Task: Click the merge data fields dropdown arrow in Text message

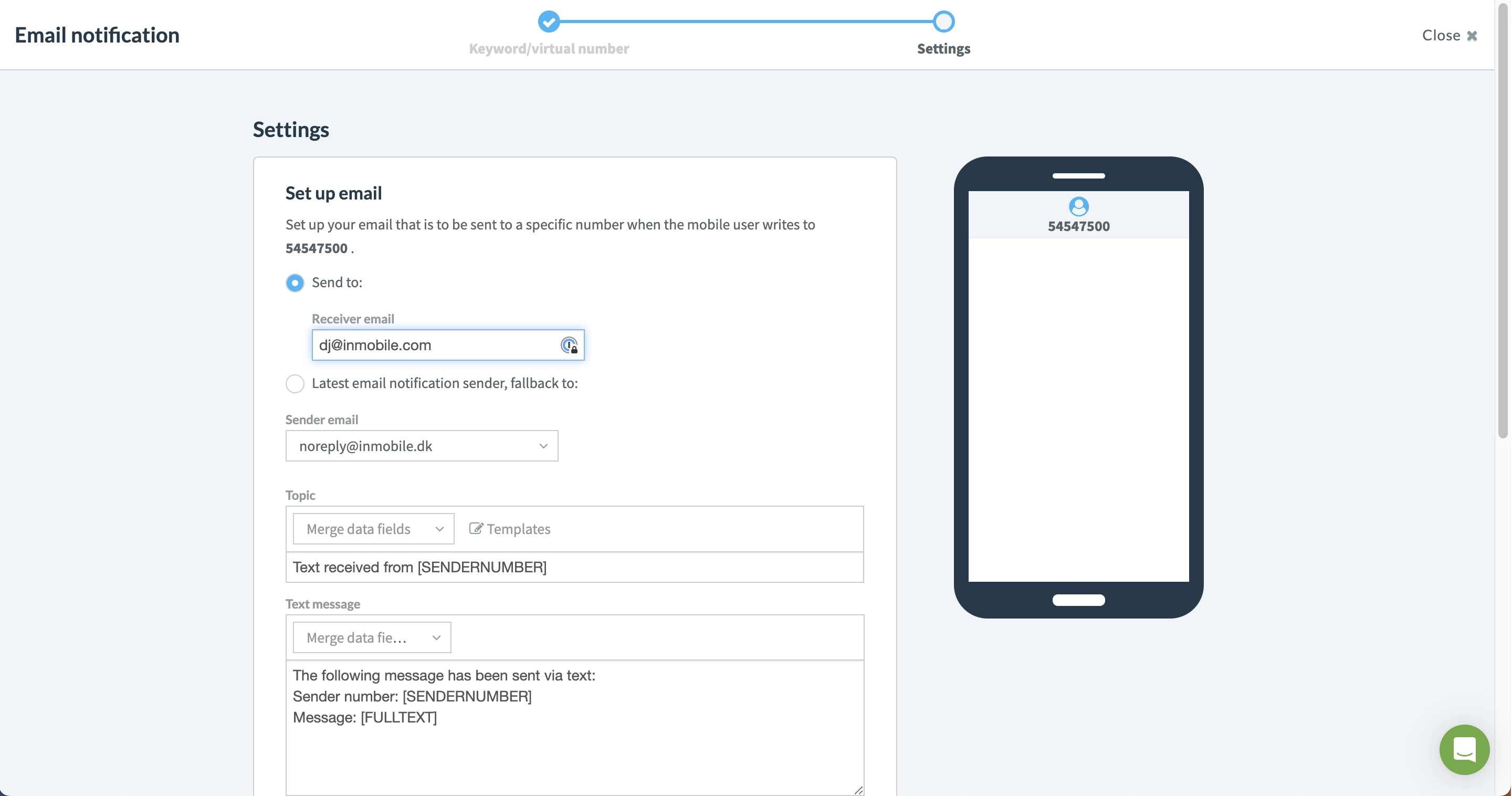Action: (x=437, y=636)
